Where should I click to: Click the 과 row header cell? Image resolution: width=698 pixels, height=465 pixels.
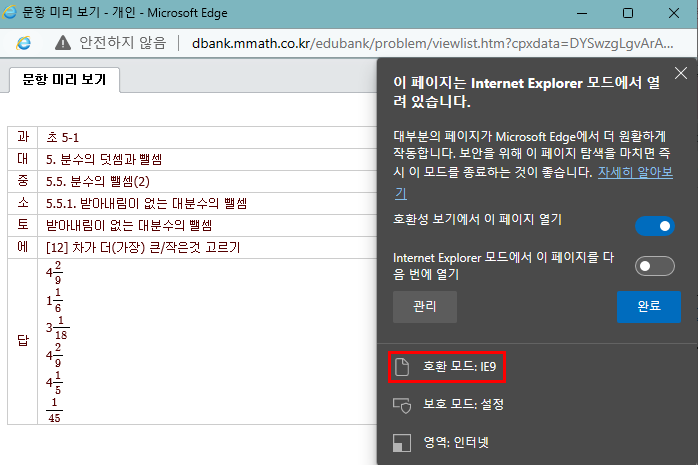[23, 137]
